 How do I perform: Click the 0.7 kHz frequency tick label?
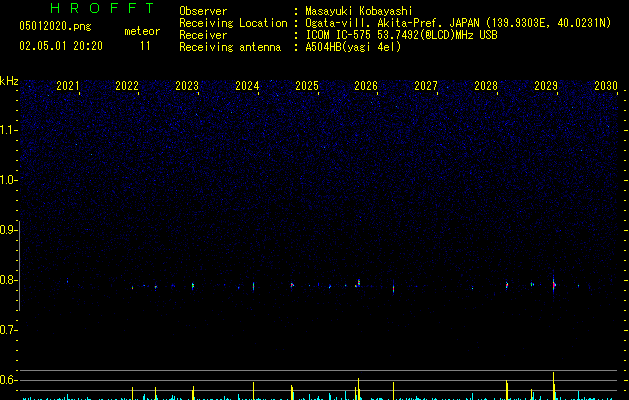[x=8, y=330]
